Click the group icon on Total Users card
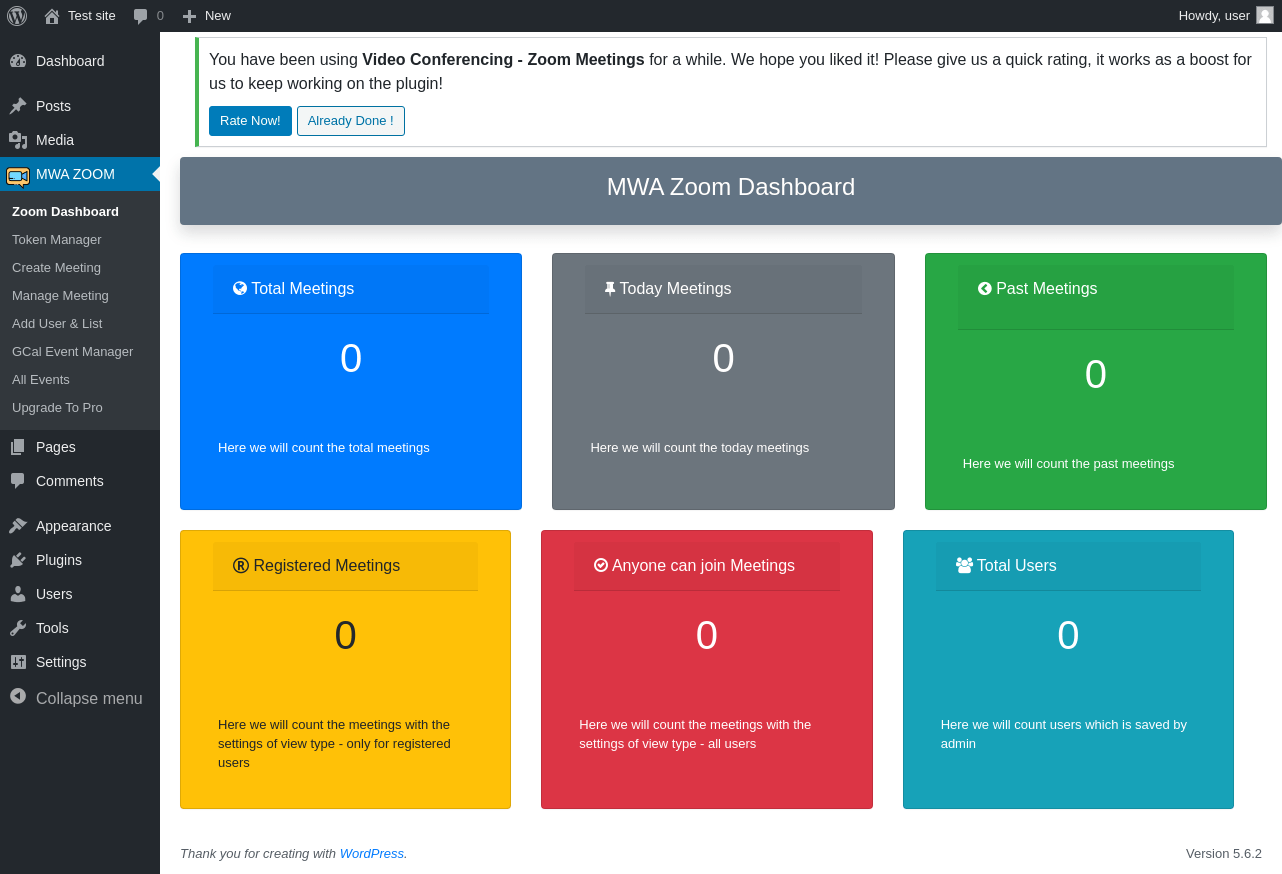Viewport: 1282px width, 874px height. [964, 565]
